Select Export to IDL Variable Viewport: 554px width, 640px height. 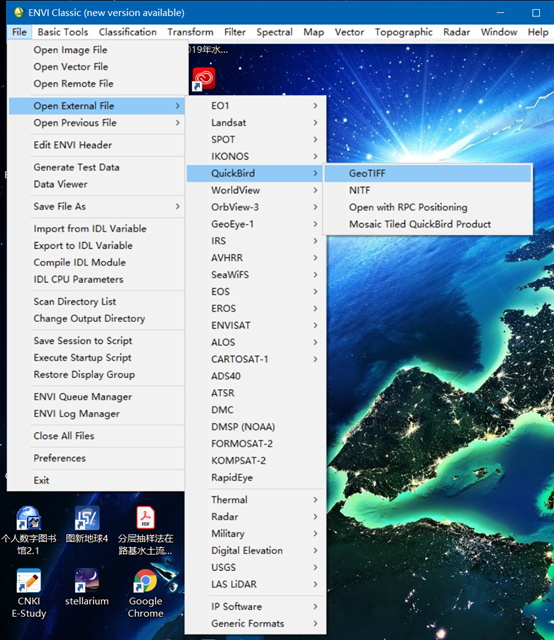97,246
